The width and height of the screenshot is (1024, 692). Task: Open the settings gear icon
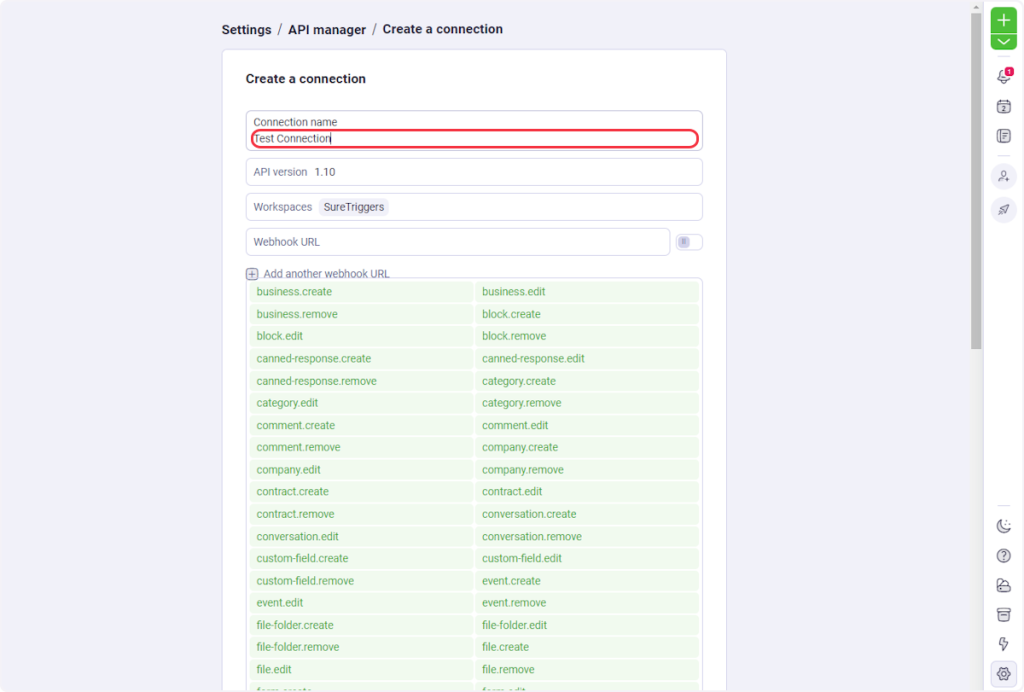tap(1003, 674)
